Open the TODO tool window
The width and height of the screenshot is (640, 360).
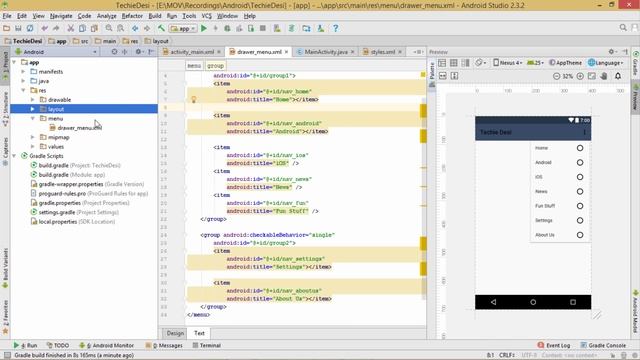point(58,345)
